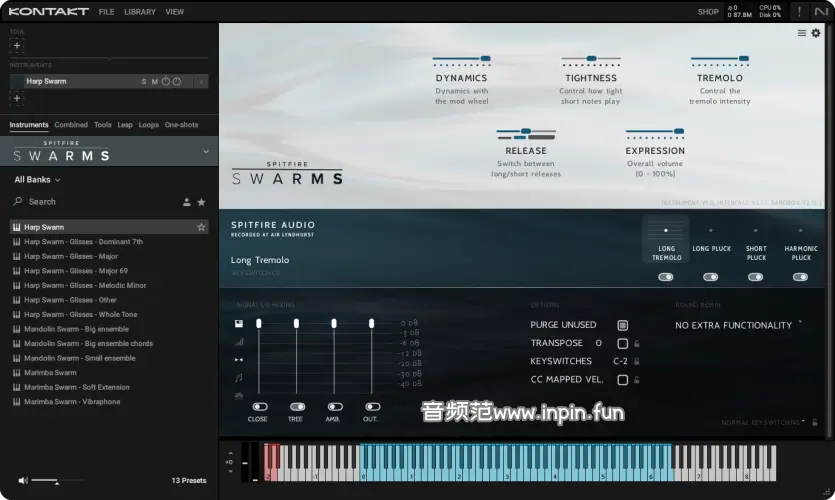Switch to the Leap tab
Viewport: 835px width, 500px height.
tap(125, 125)
